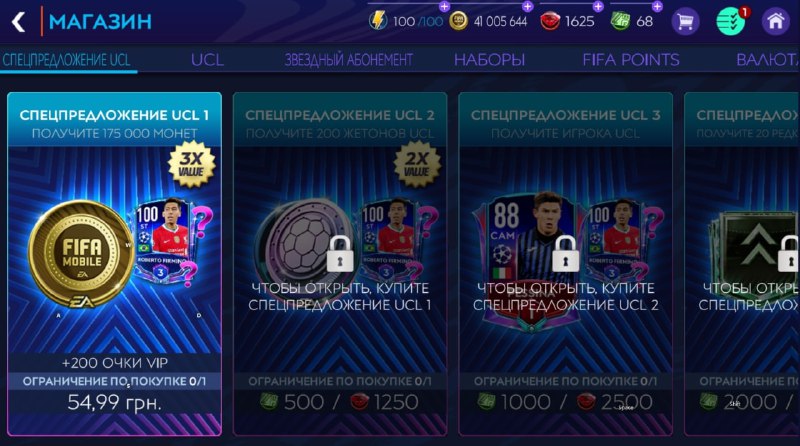
Task: Tap the FIFA Mobile gold coin image
Action: [x=82, y=254]
